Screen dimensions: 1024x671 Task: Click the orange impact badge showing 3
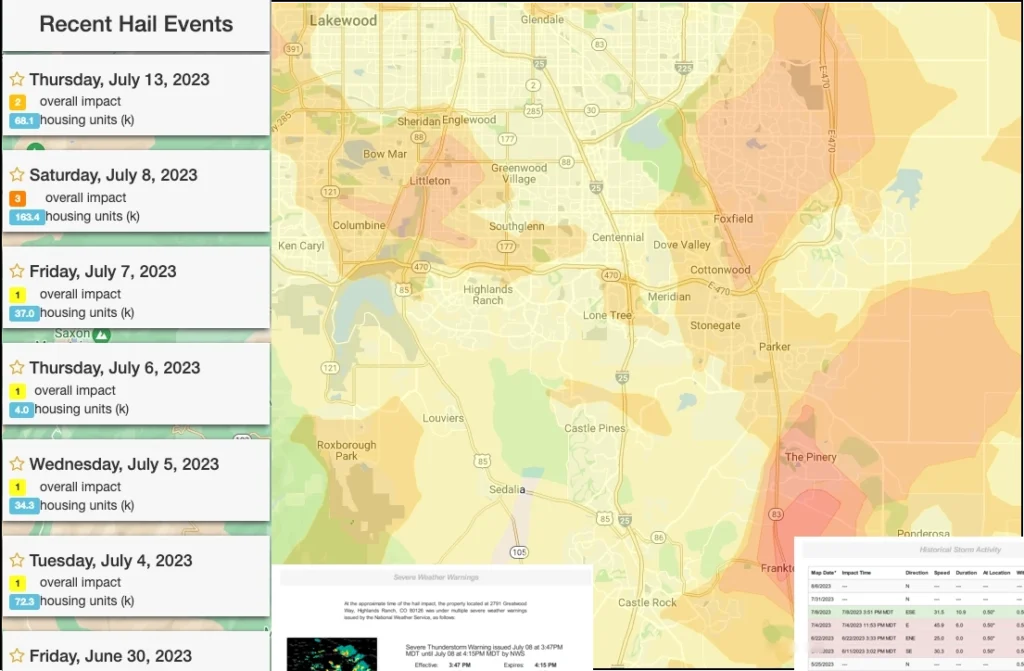coord(17,198)
